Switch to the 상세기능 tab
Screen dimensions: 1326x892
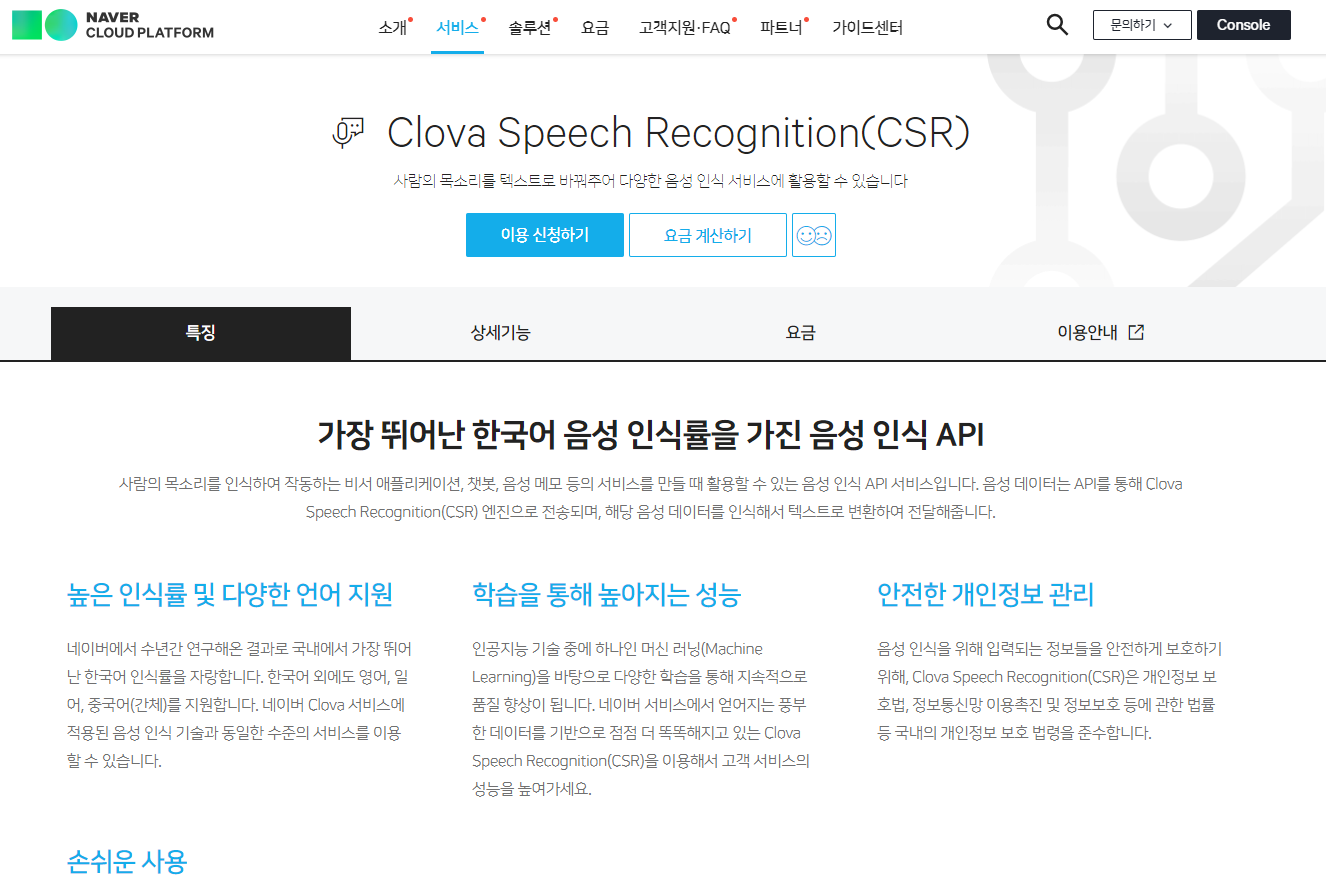(501, 333)
